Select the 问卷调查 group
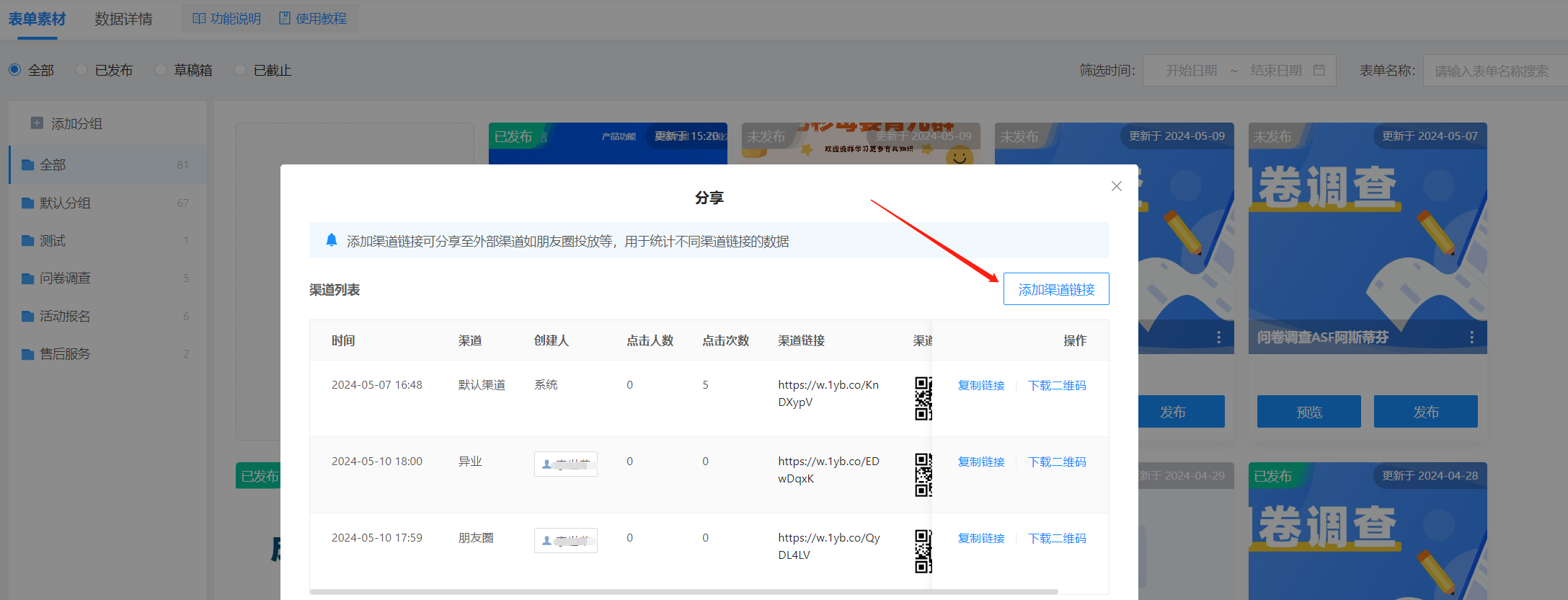1568x600 pixels. click(107, 278)
